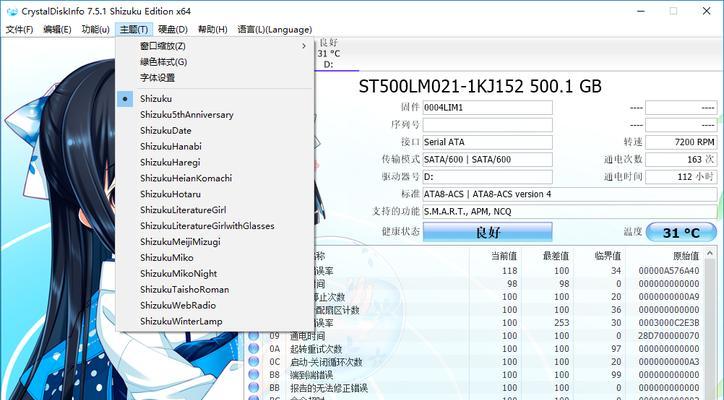Open the 文件(F) menu

click(x=19, y=30)
